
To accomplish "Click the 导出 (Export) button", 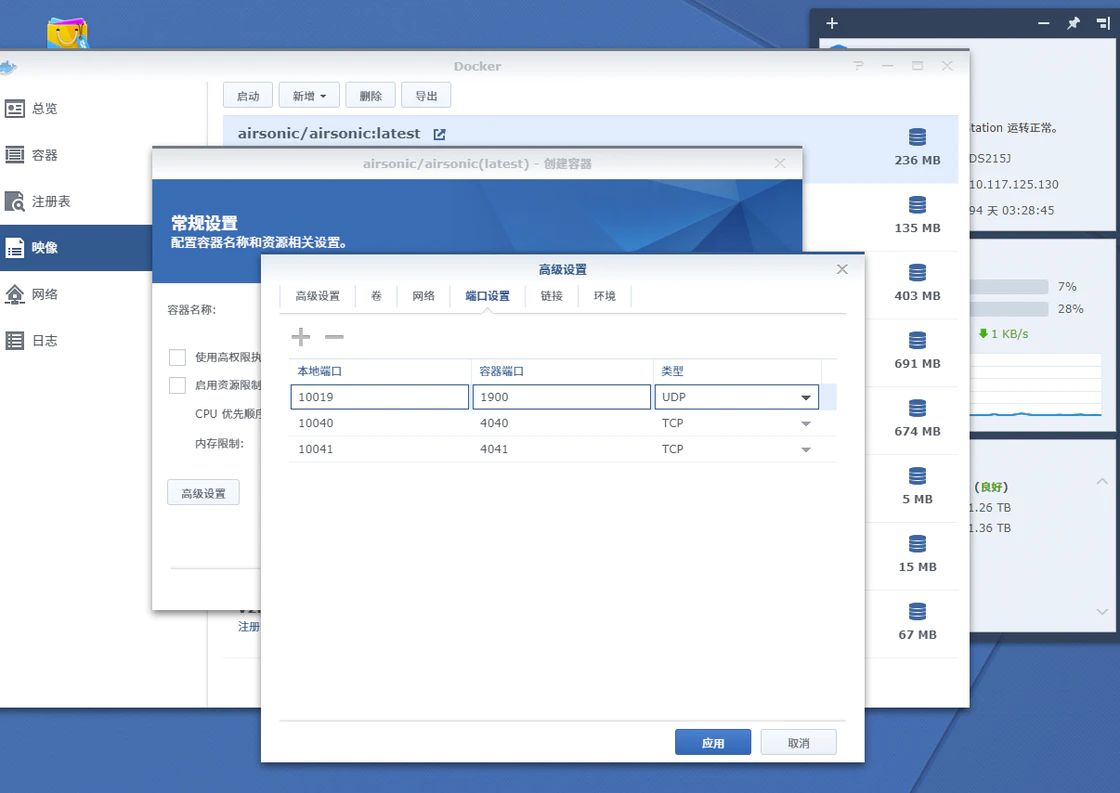I will coord(424,94).
